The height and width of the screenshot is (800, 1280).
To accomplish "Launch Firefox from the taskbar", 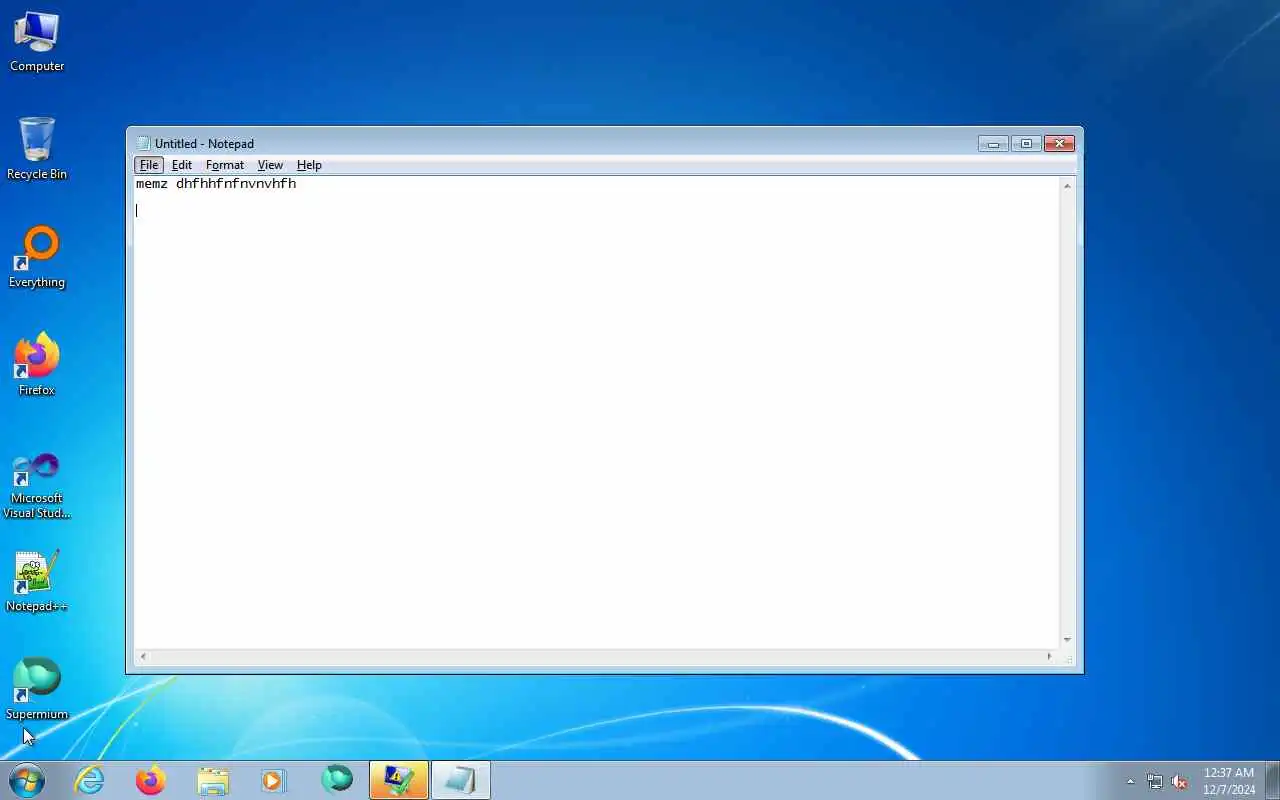I will tap(151, 780).
